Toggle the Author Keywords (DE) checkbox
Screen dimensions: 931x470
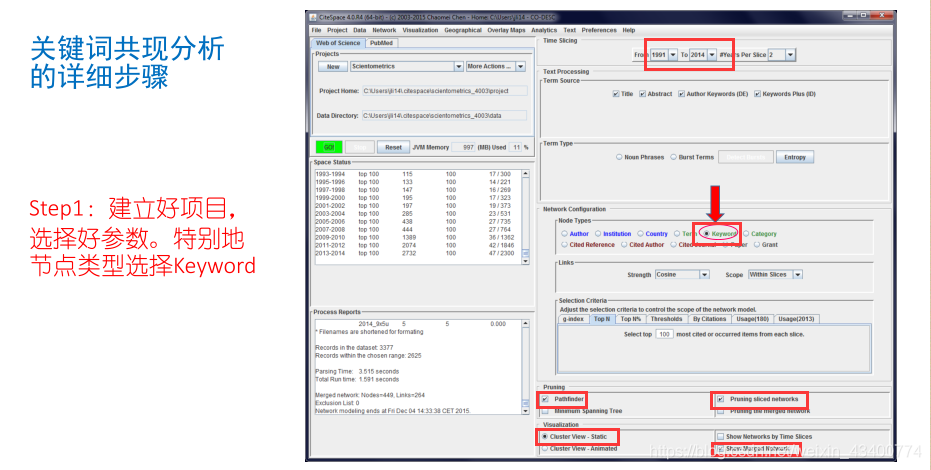pyautogui.click(x=682, y=94)
